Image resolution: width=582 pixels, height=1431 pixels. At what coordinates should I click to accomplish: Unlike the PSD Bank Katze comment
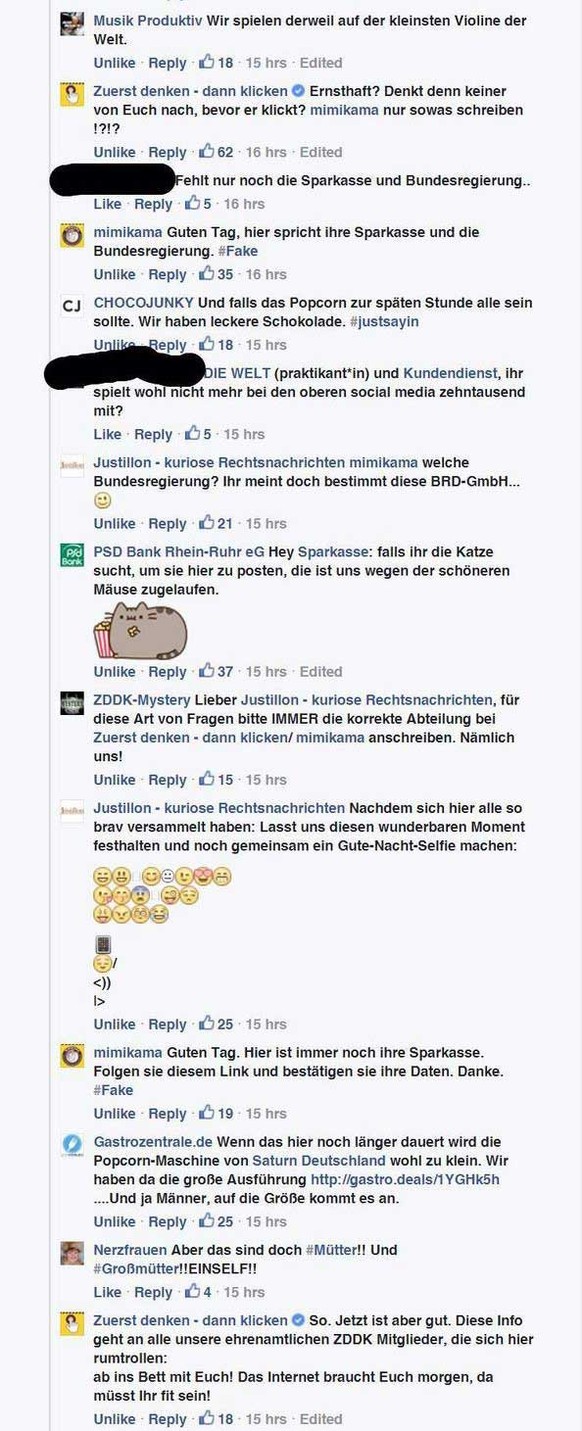point(115,672)
